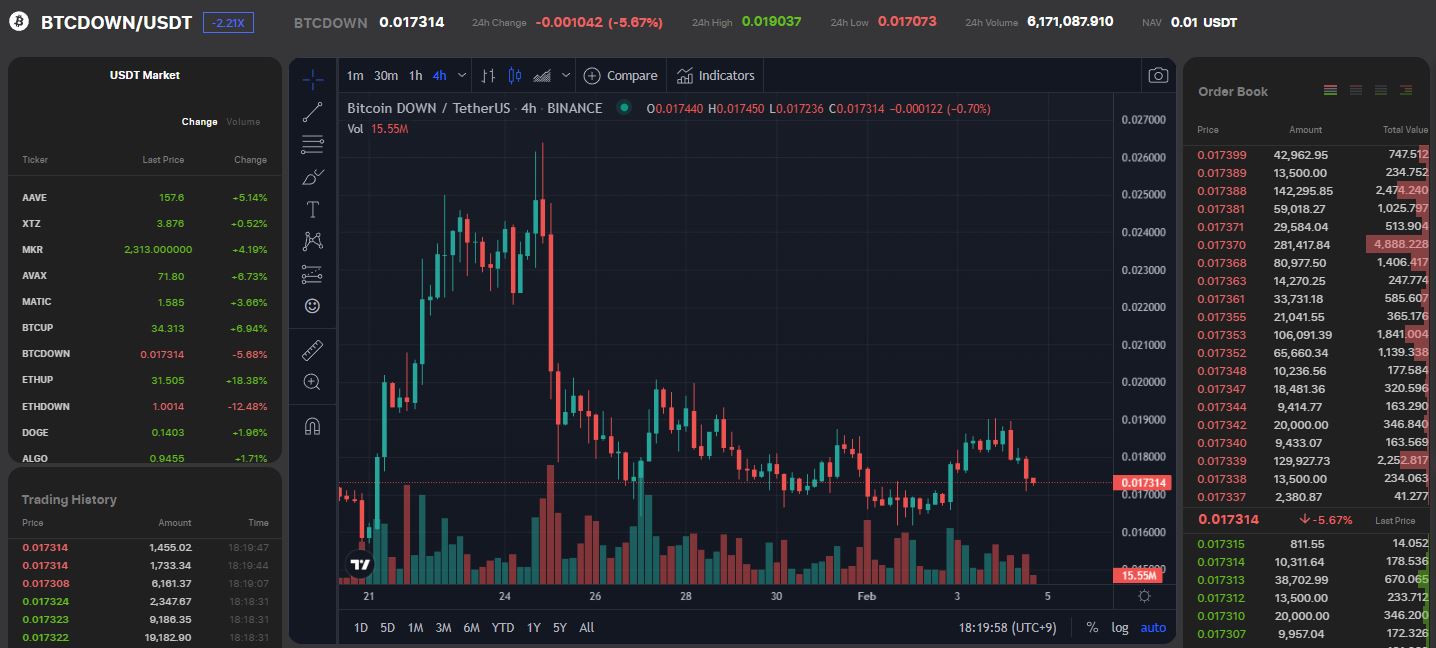Screen dimensions: 1436x648
Task: Sort USDT Market by Volume
Action: tap(243, 122)
